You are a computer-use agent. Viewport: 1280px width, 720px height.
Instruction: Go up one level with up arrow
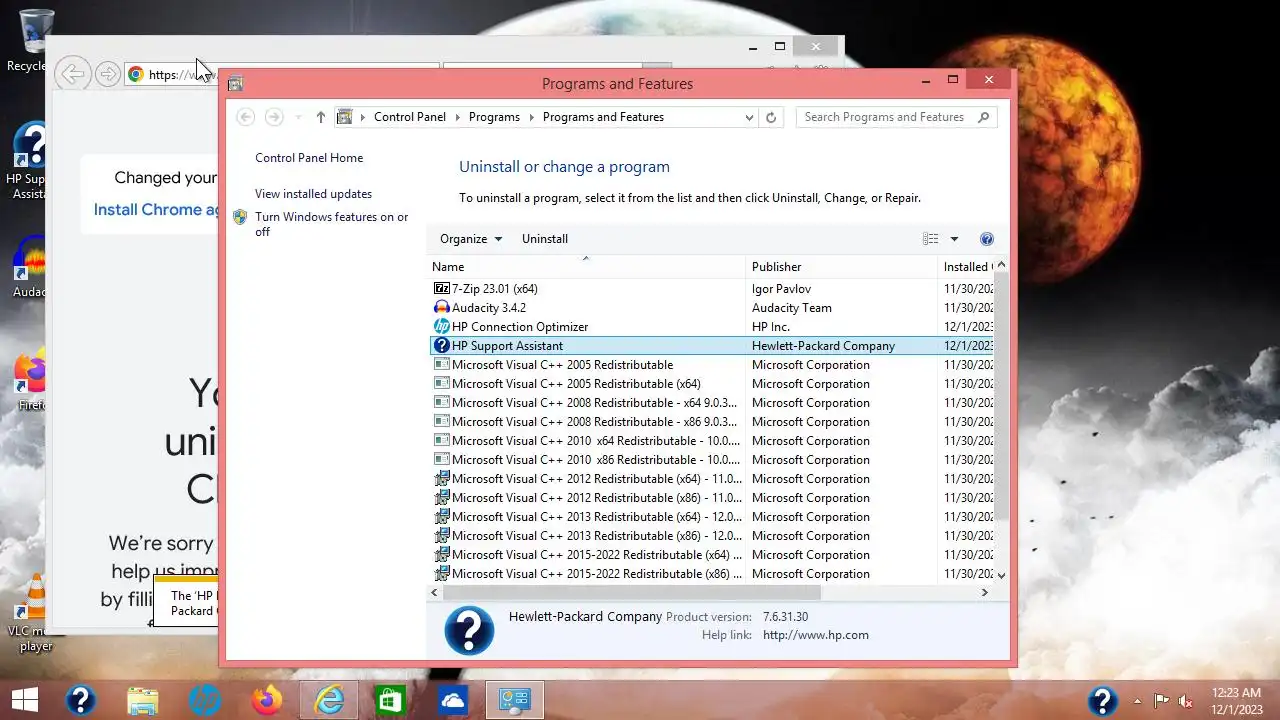320,117
